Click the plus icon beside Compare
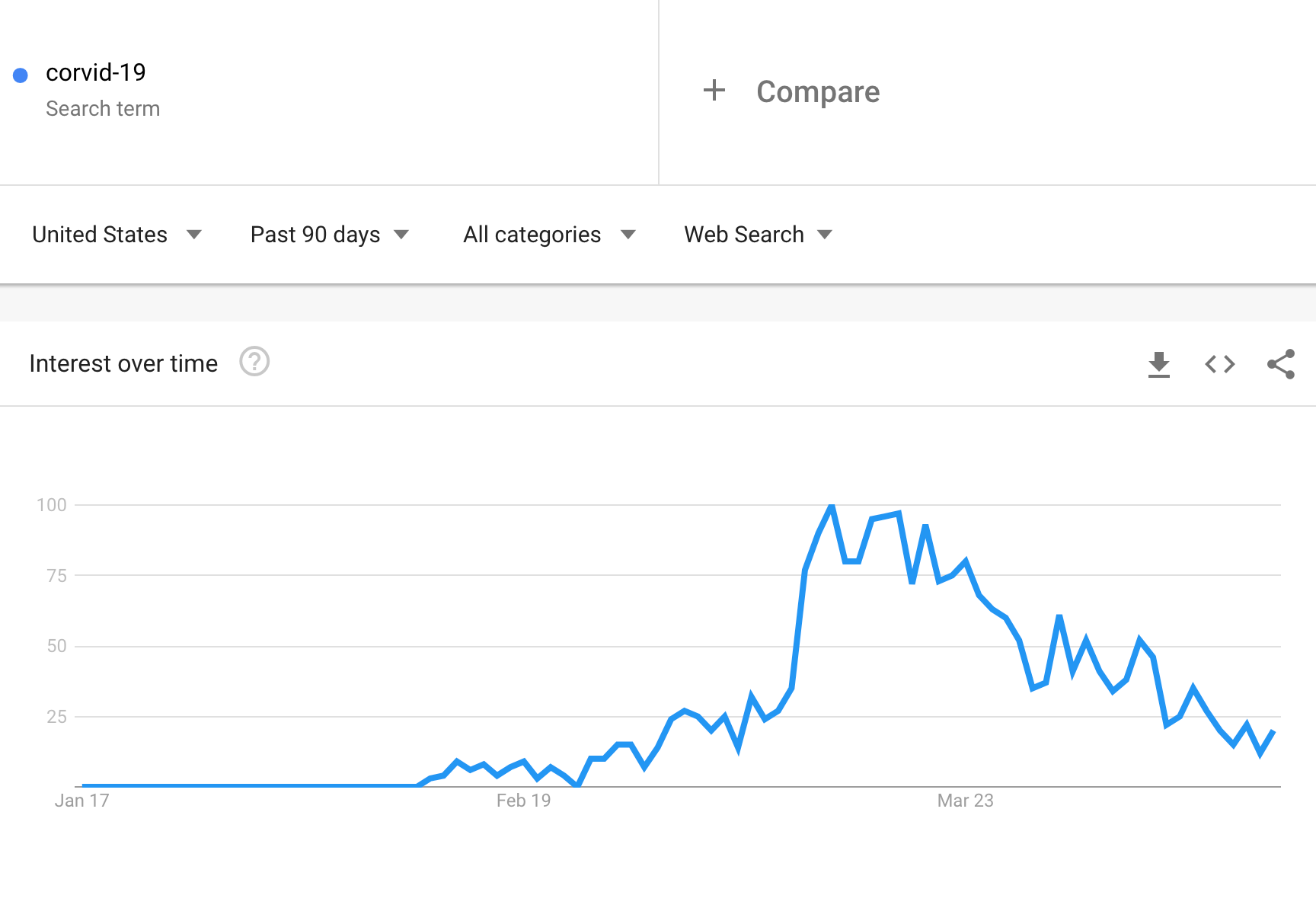Viewport: 1316px width, 908px height. click(x=714, y=91)
